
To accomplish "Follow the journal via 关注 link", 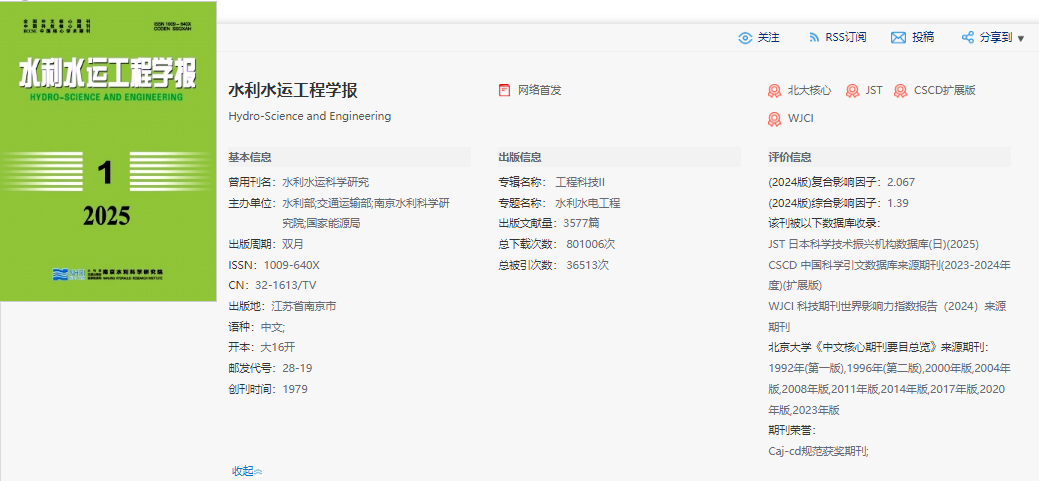I will click(x=769, y=38).
